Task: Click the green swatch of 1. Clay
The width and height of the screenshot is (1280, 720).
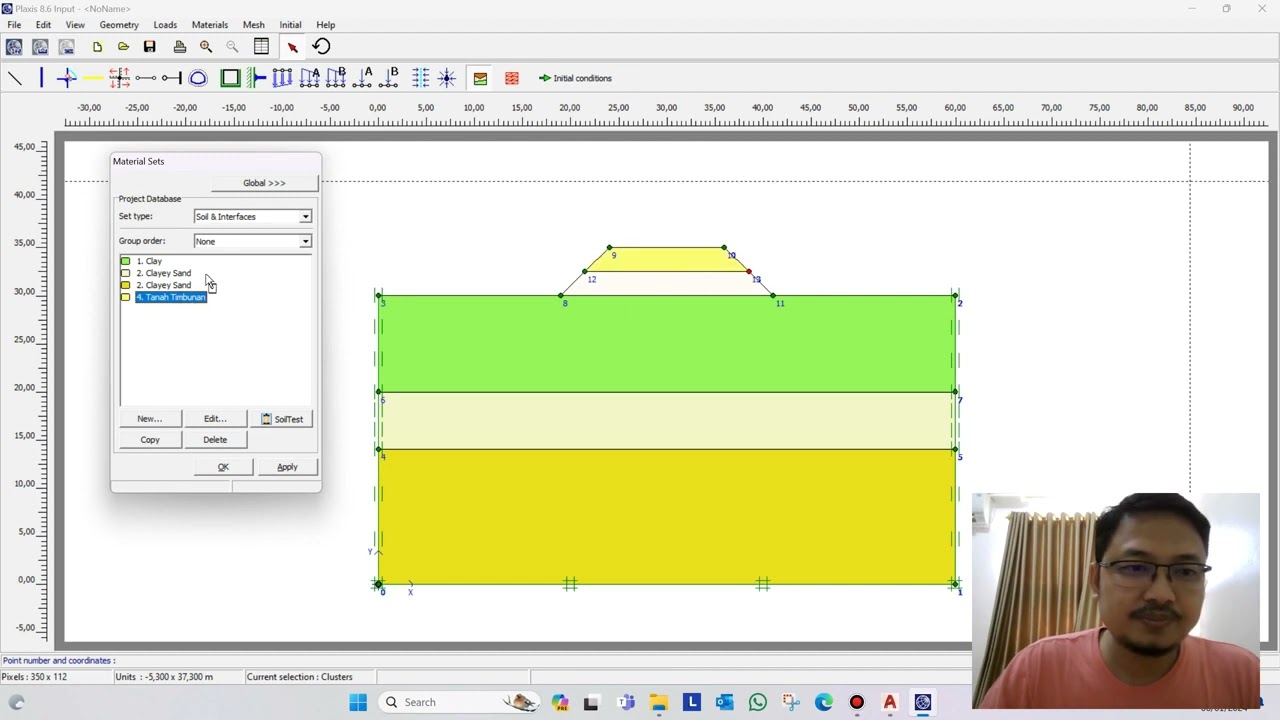Action: (x=125, y=261)
